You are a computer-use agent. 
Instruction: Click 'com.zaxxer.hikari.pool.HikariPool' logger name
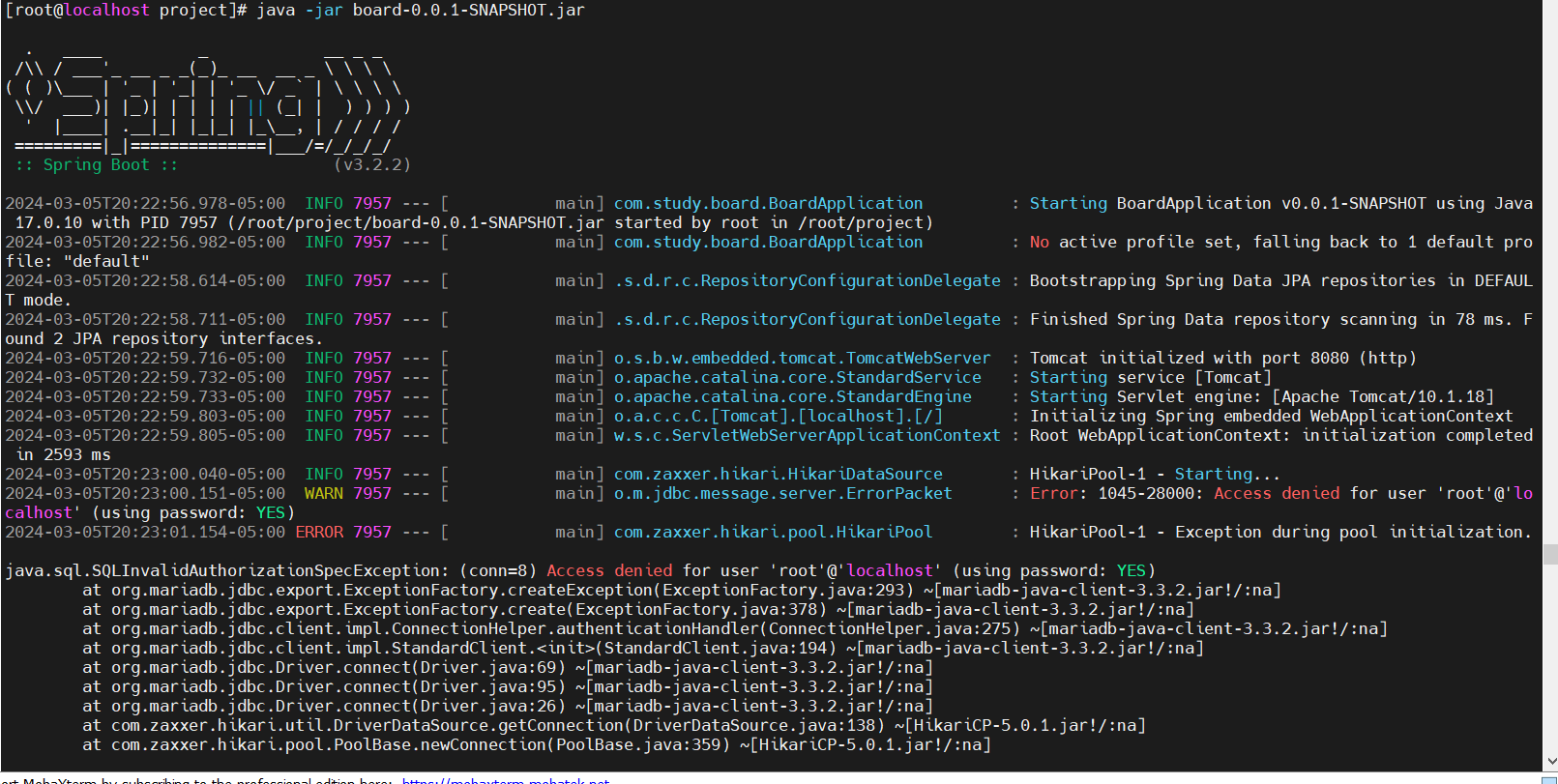pos(774,533)
